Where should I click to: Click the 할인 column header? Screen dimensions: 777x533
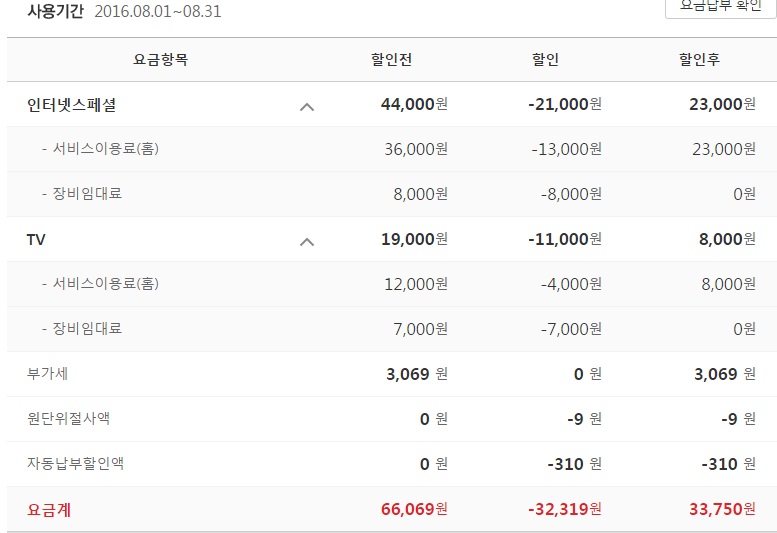tap(545, 60)
